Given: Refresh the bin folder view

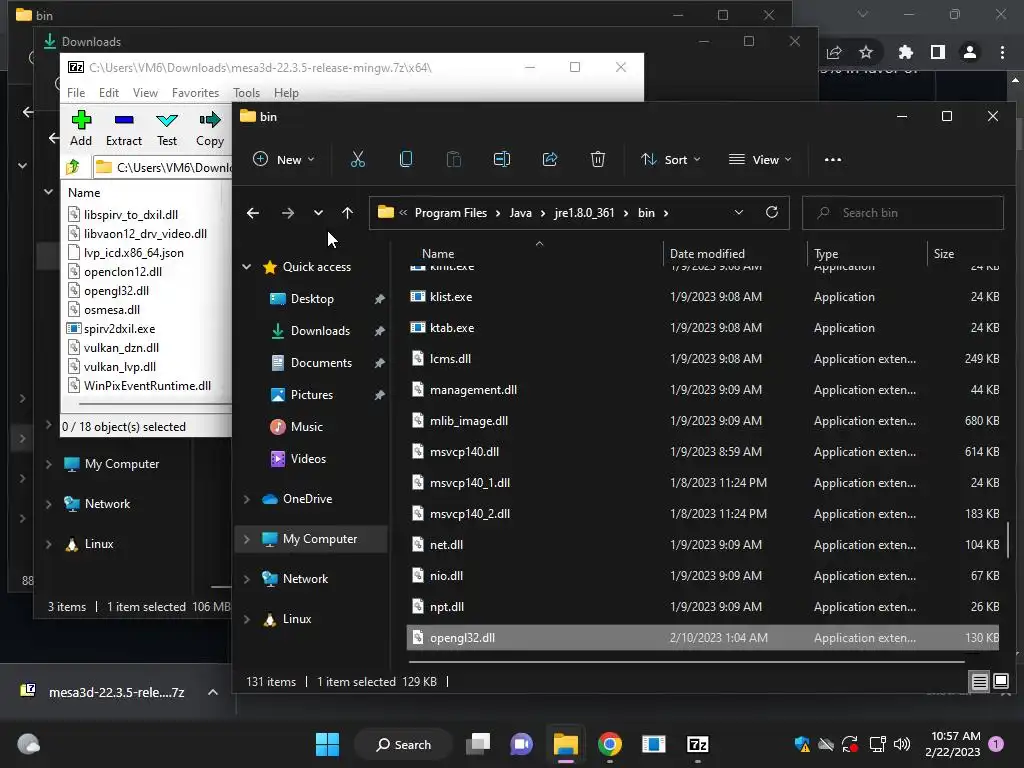Looking at the screenshot, I should (772, 213).
